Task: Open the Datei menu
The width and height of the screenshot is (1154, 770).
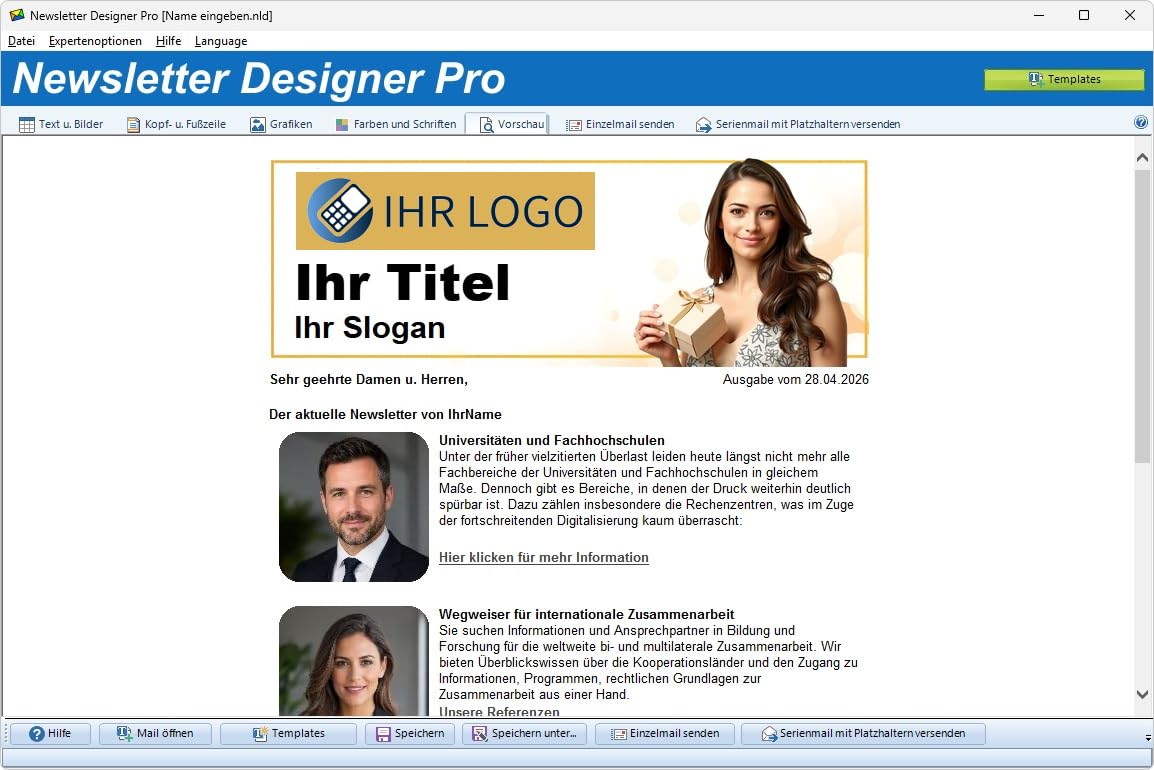Action: (21, 41)
